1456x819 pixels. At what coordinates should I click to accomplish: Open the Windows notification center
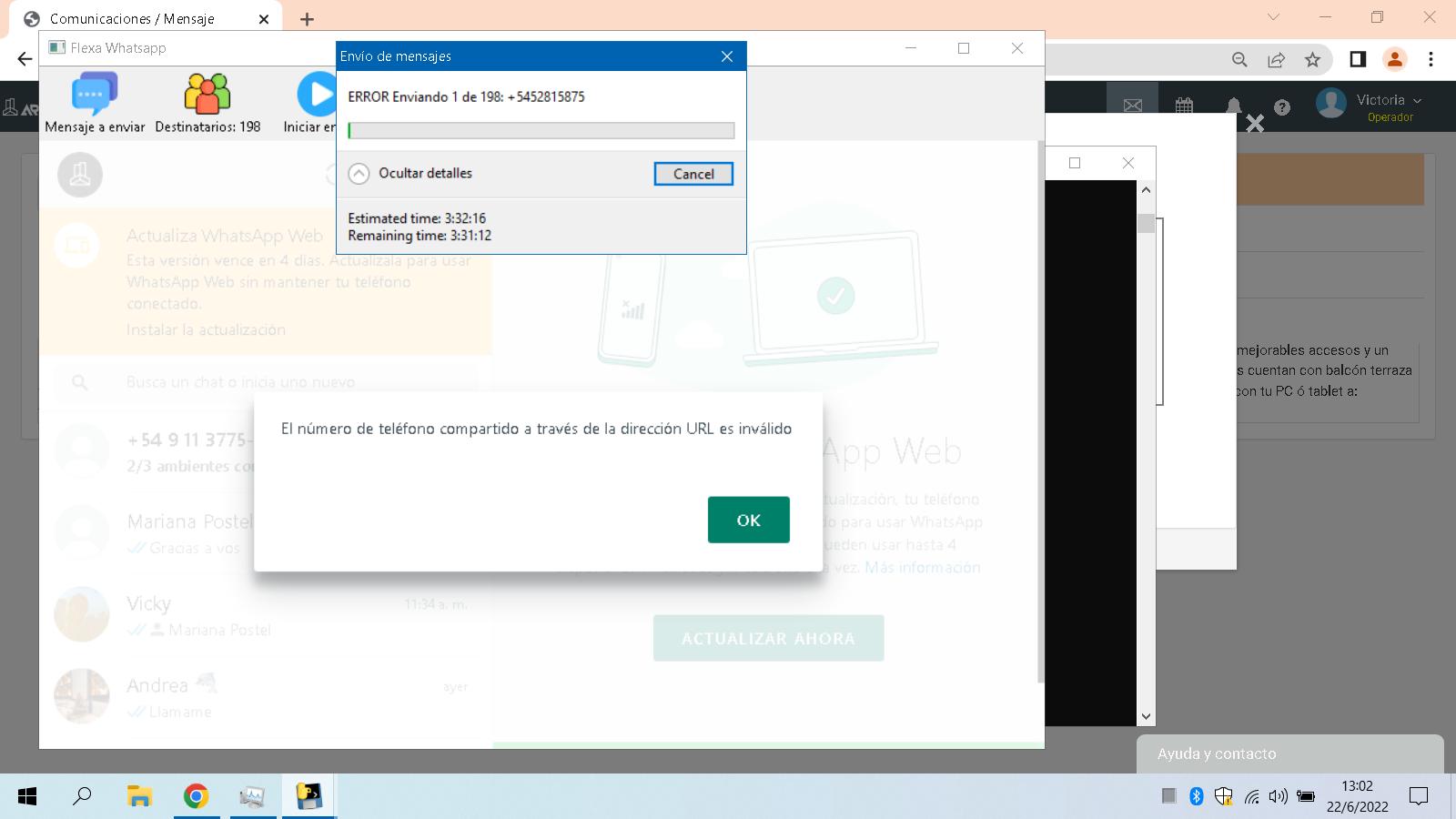tap(1419, 796)
